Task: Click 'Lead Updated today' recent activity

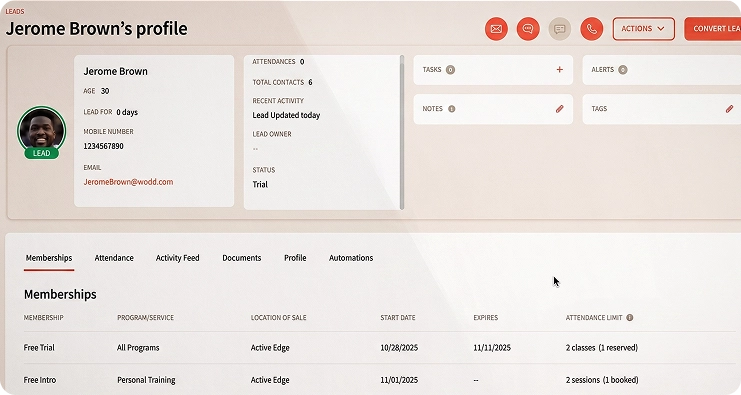Action: pyautogui.click(x=286, y=115)
